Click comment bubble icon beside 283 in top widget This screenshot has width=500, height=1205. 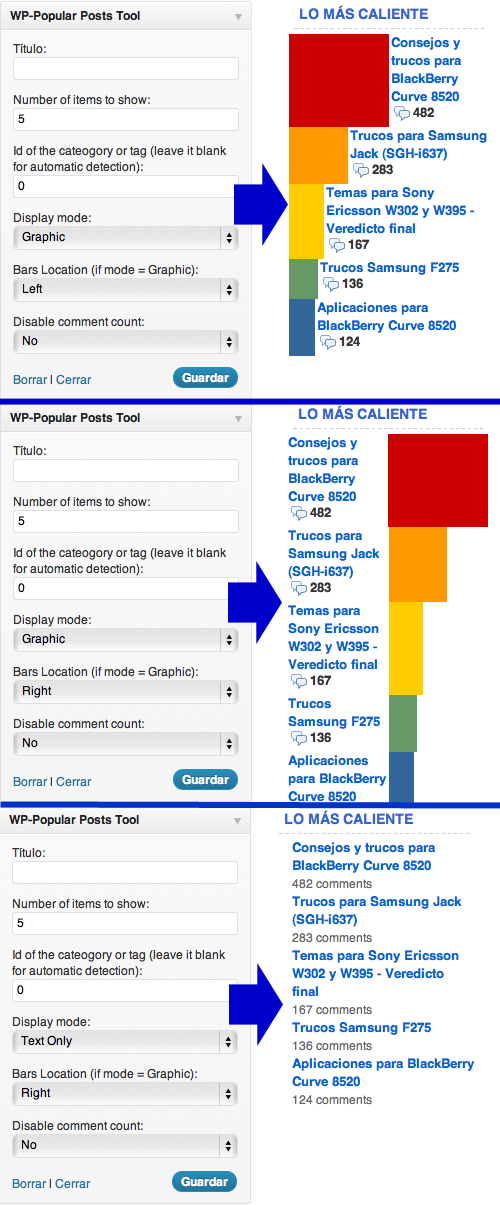(361, 171)
